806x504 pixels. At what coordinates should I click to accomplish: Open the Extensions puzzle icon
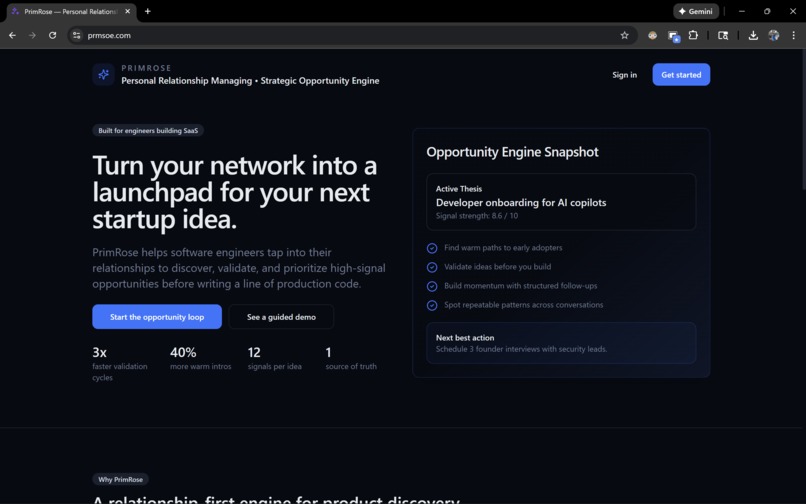pyautogui.click(x=693, y=35)
